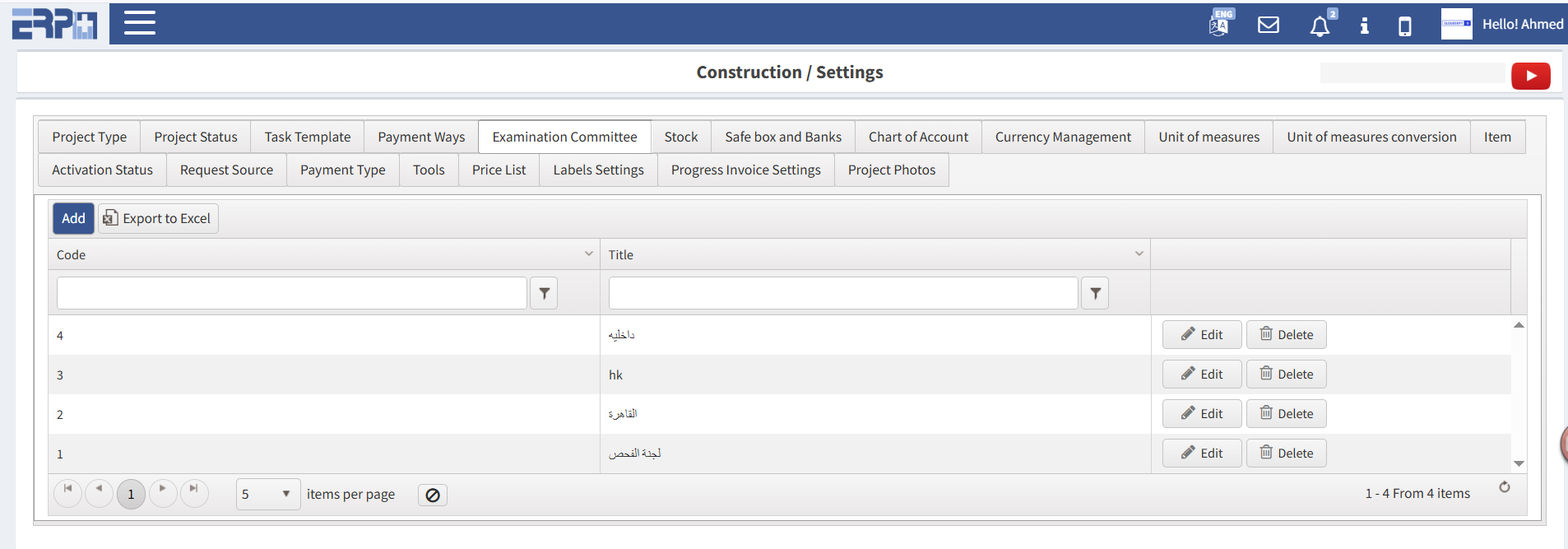Viewport: 1568px width, 549px height.
Task: Open the items per page dropdown
Action: click(x=268, y=494)
